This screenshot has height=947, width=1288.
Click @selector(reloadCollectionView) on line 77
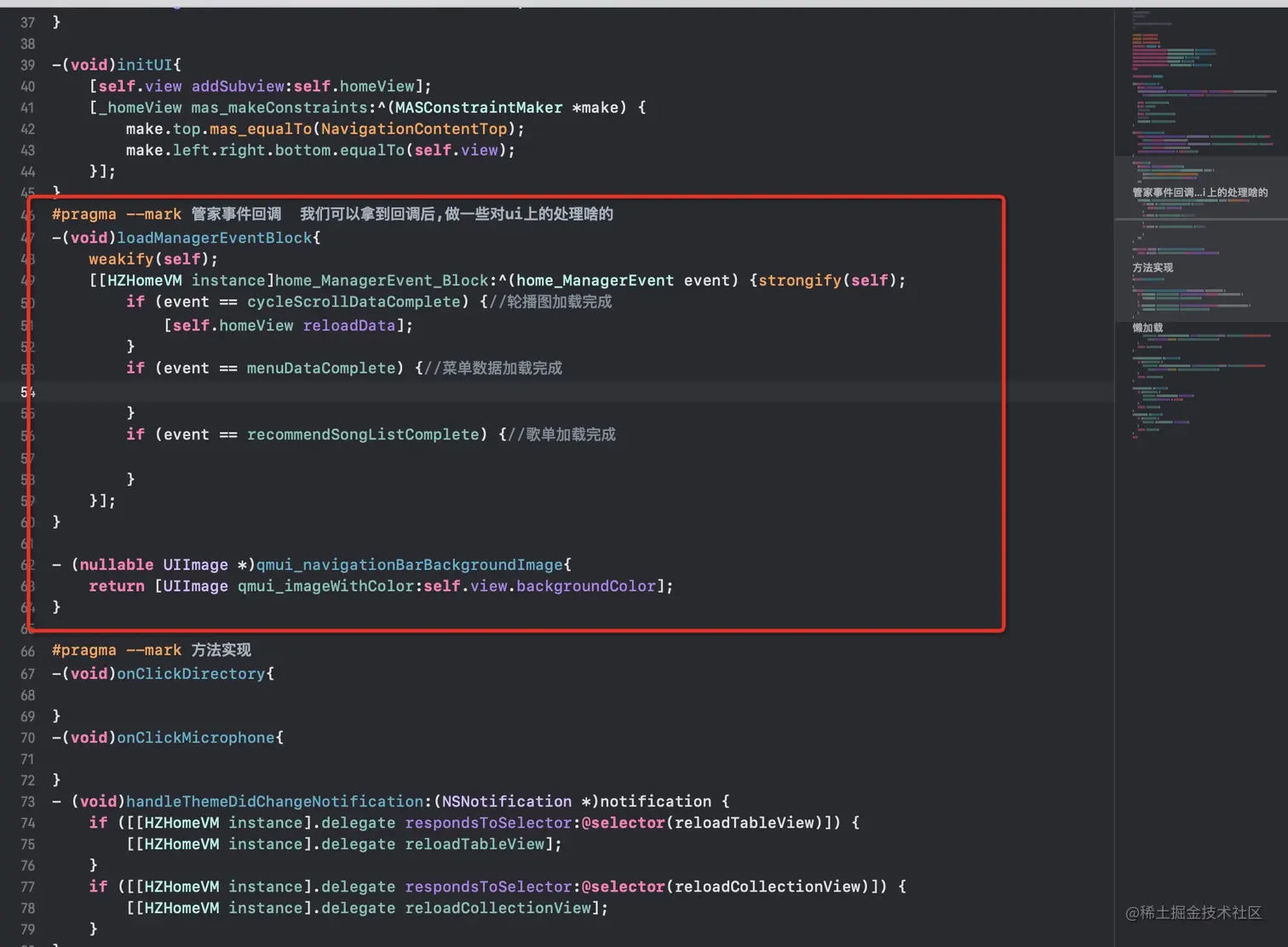click(725, 887)
